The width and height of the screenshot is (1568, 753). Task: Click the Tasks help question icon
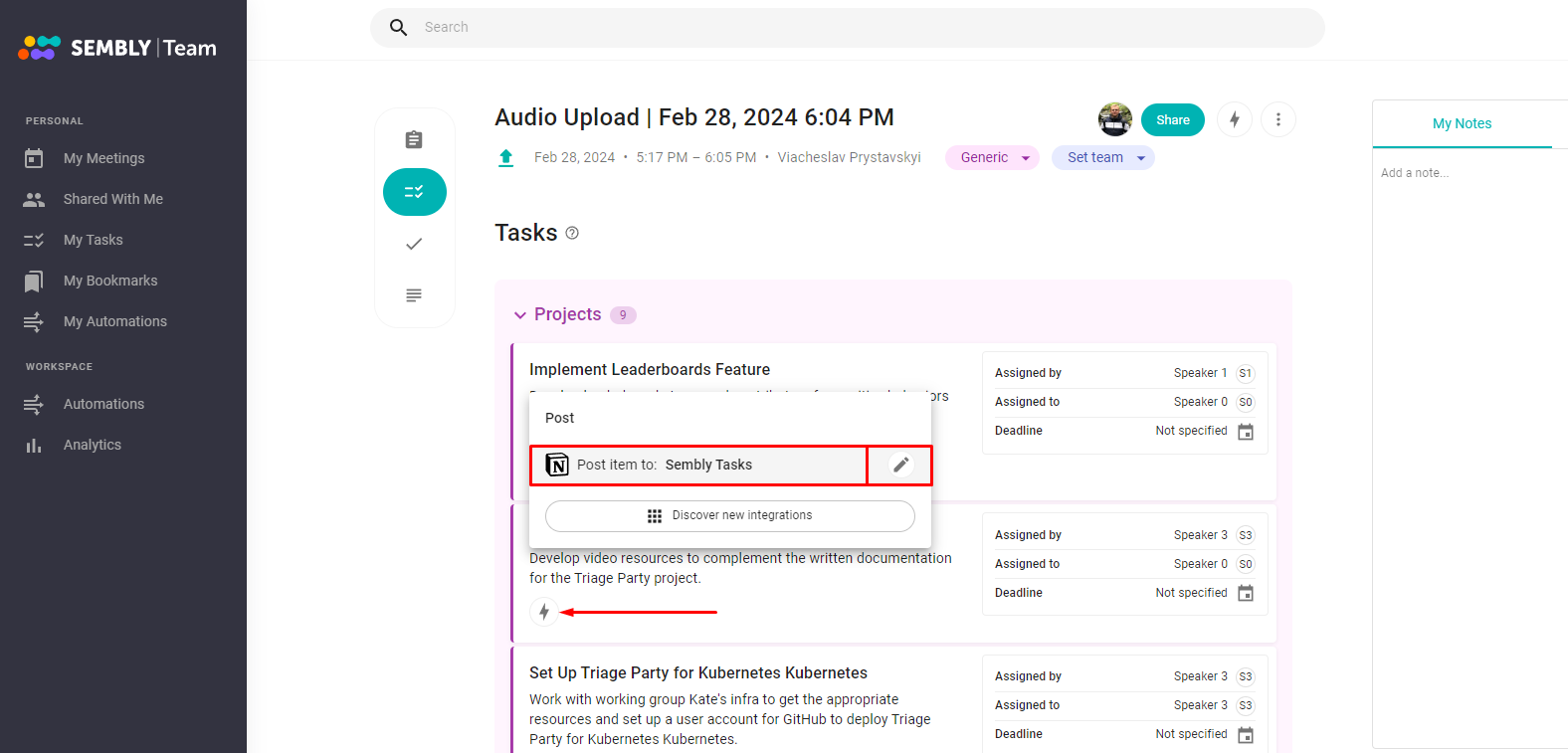pos(572,233)
